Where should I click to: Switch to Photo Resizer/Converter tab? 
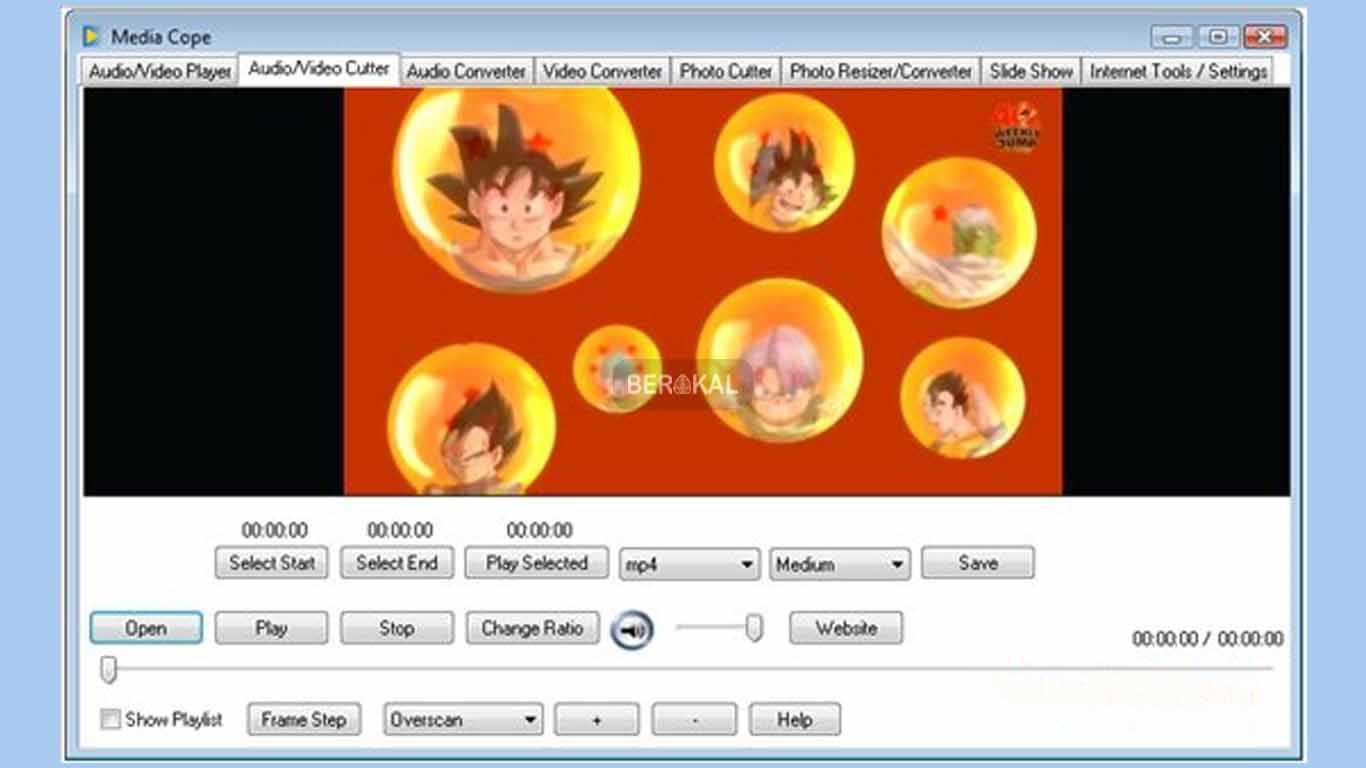[881, 72]
